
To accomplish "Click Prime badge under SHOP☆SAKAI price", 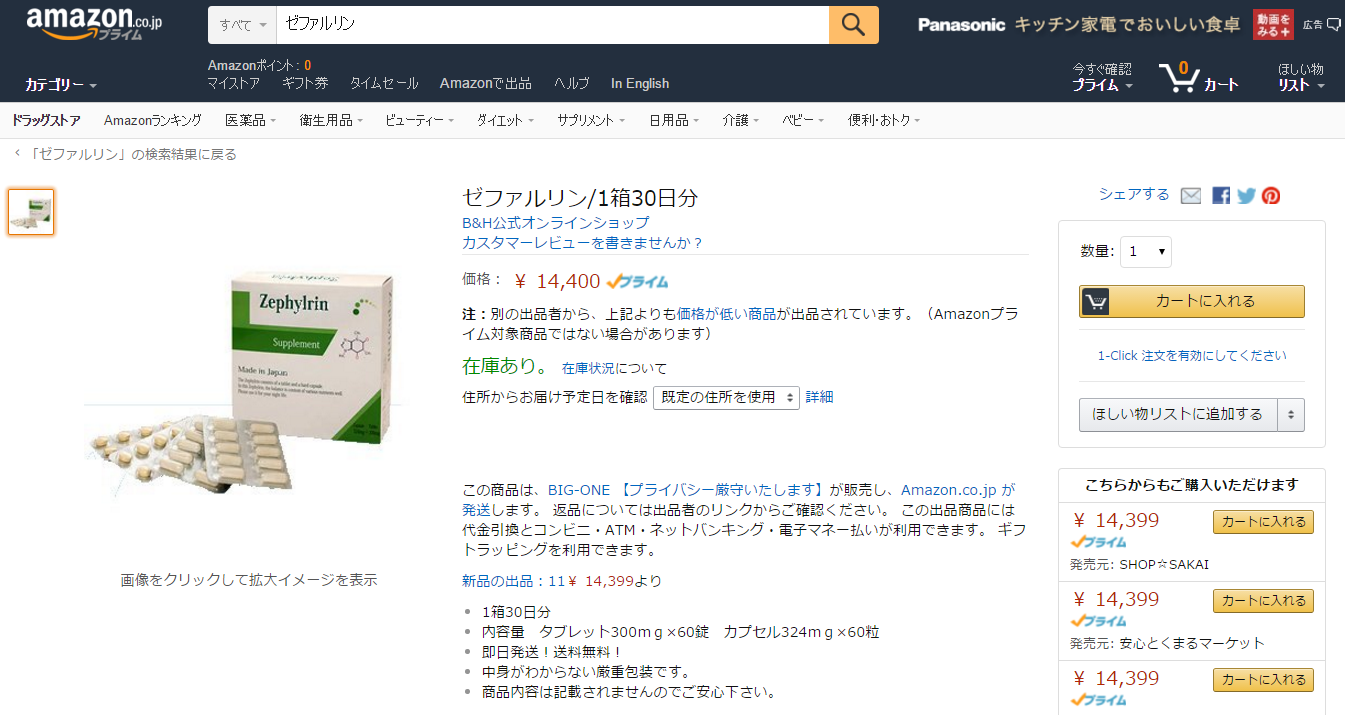I will (1098, 542).
